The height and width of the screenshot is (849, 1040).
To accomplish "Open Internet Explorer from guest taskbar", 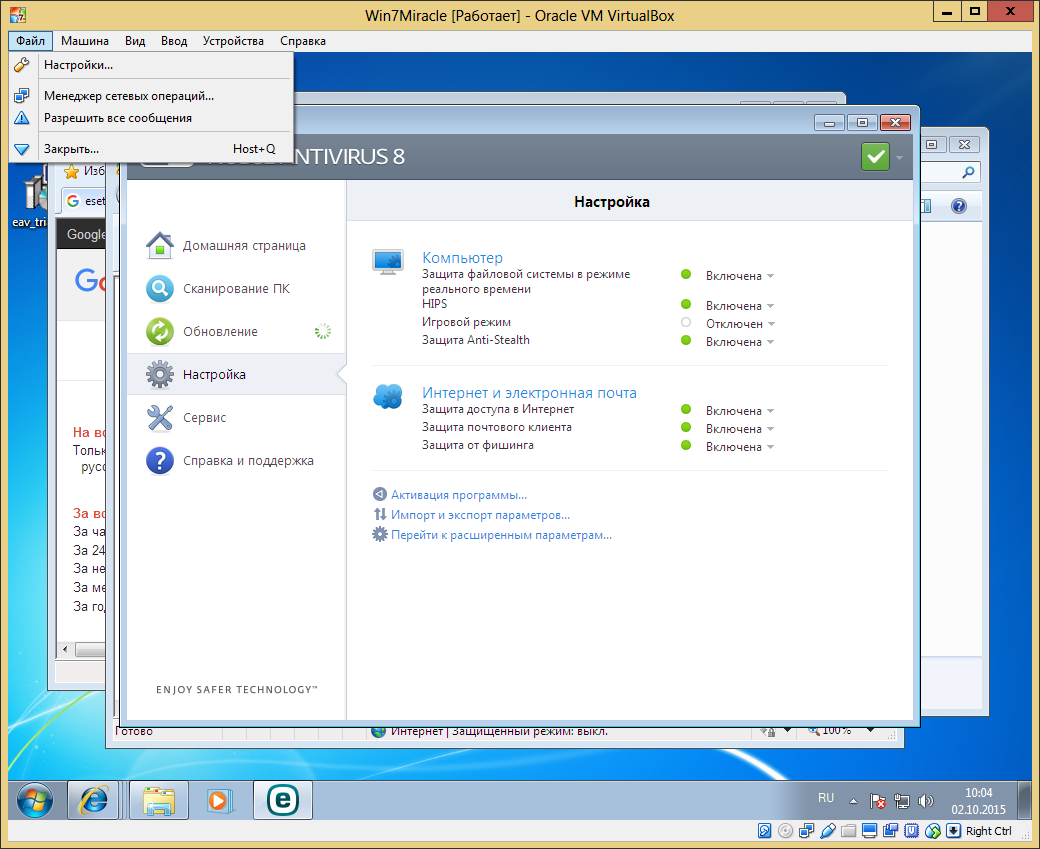I will (94, 800).
